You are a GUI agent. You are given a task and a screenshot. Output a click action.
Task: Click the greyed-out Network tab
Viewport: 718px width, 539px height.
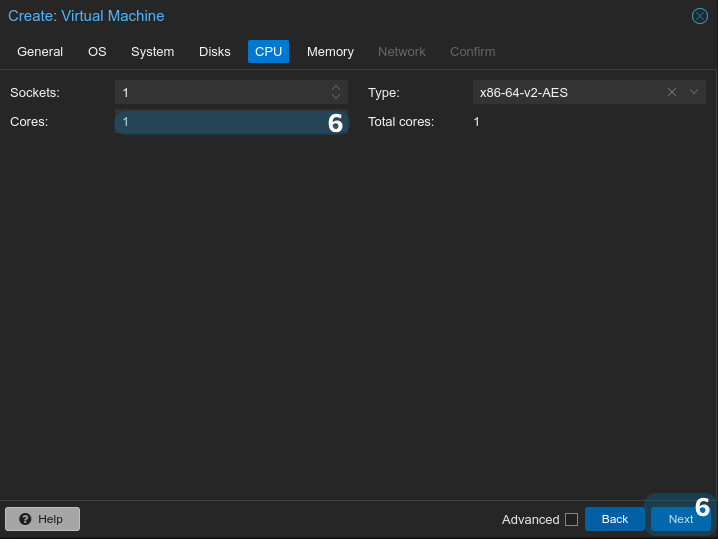pos(401,51)
